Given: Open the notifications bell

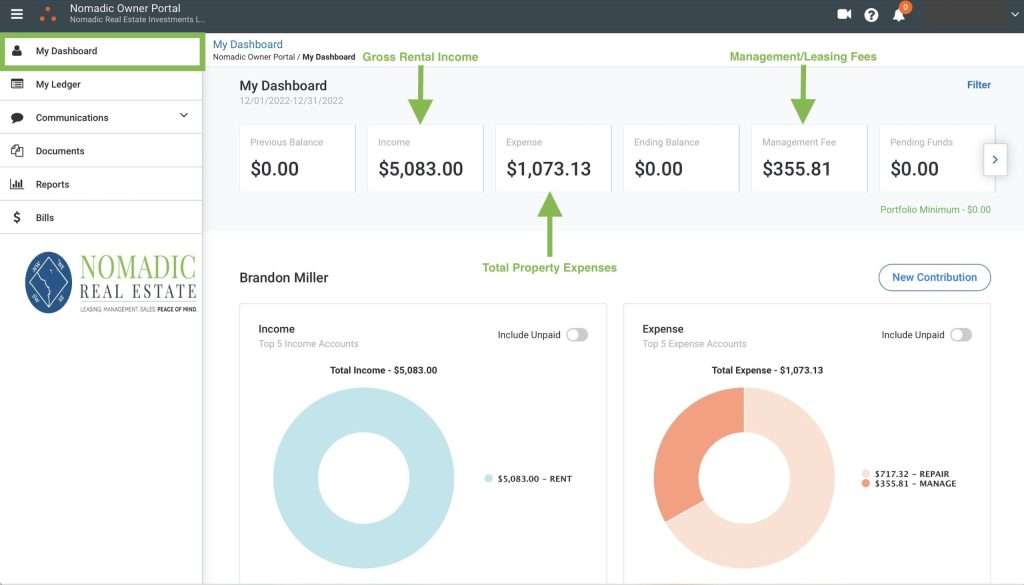Looking at the screenshot, I should point(898,15).
